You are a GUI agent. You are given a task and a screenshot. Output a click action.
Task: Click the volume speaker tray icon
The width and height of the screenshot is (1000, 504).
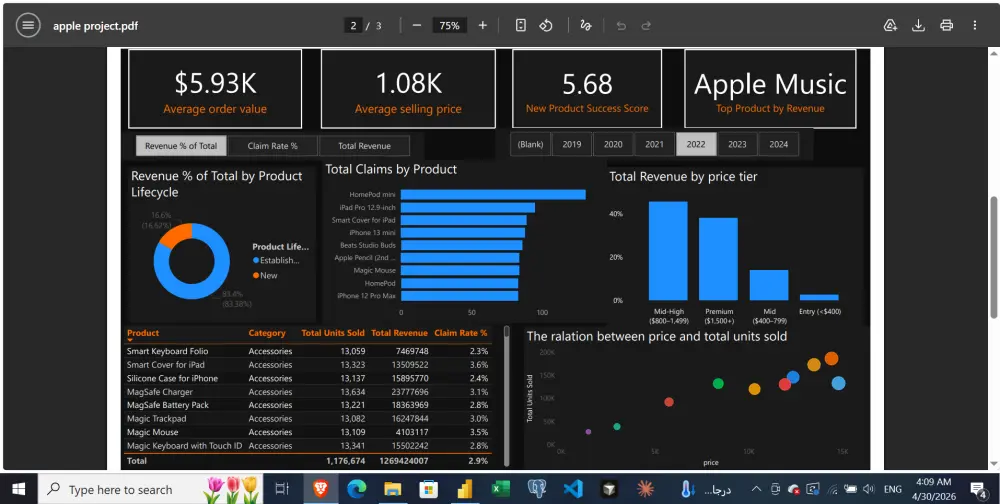click(x=868, y=489)
